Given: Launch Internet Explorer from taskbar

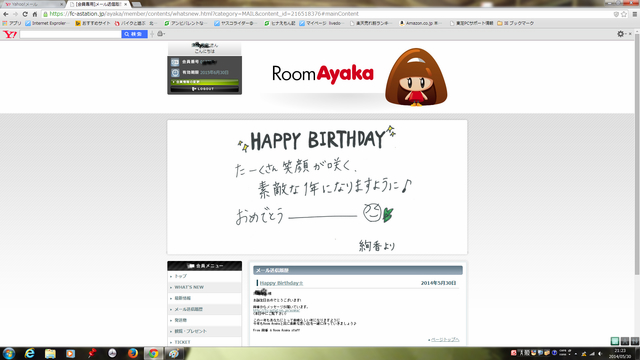Looking at the screenshot, I should click(29, 353).
